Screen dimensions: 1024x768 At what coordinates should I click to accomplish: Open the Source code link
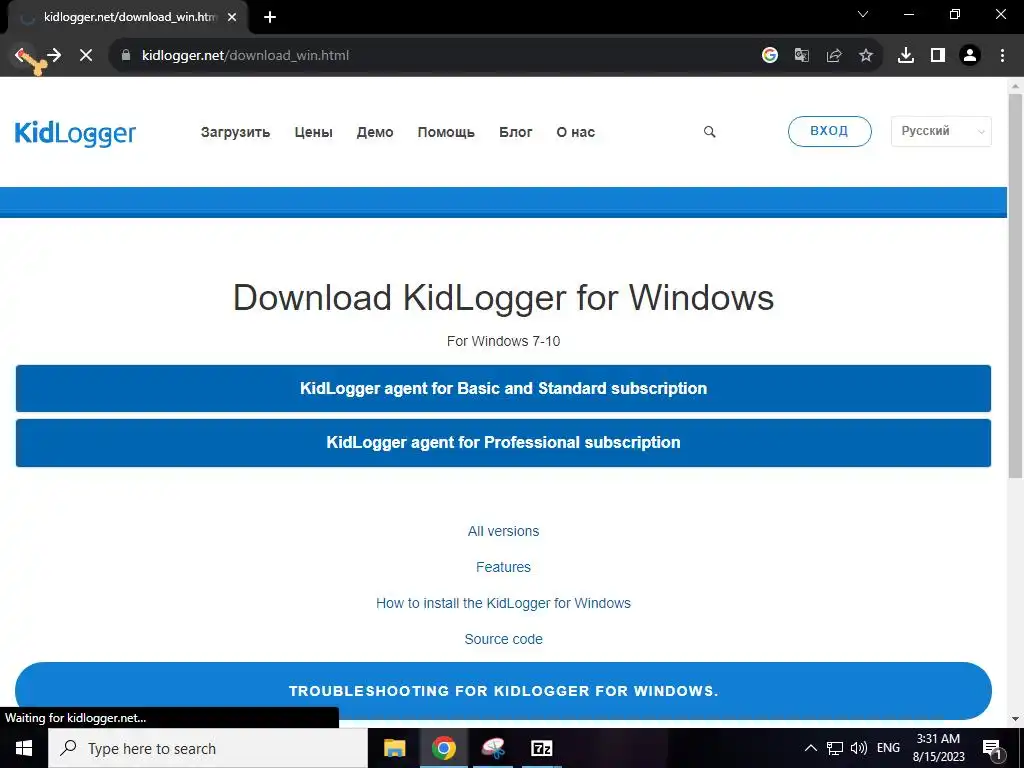point(504,639)
